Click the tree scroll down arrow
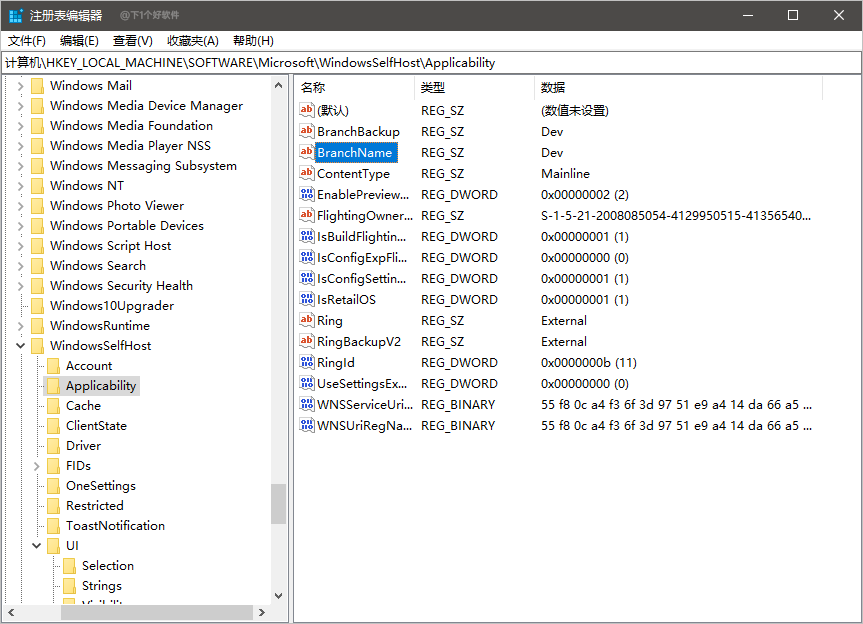The image size is (863, 624). pos(278,595)
